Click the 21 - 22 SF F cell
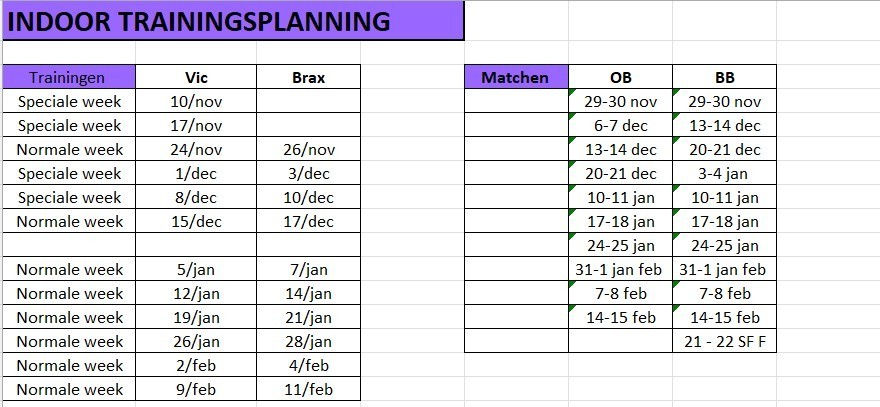 coord(725,341)
